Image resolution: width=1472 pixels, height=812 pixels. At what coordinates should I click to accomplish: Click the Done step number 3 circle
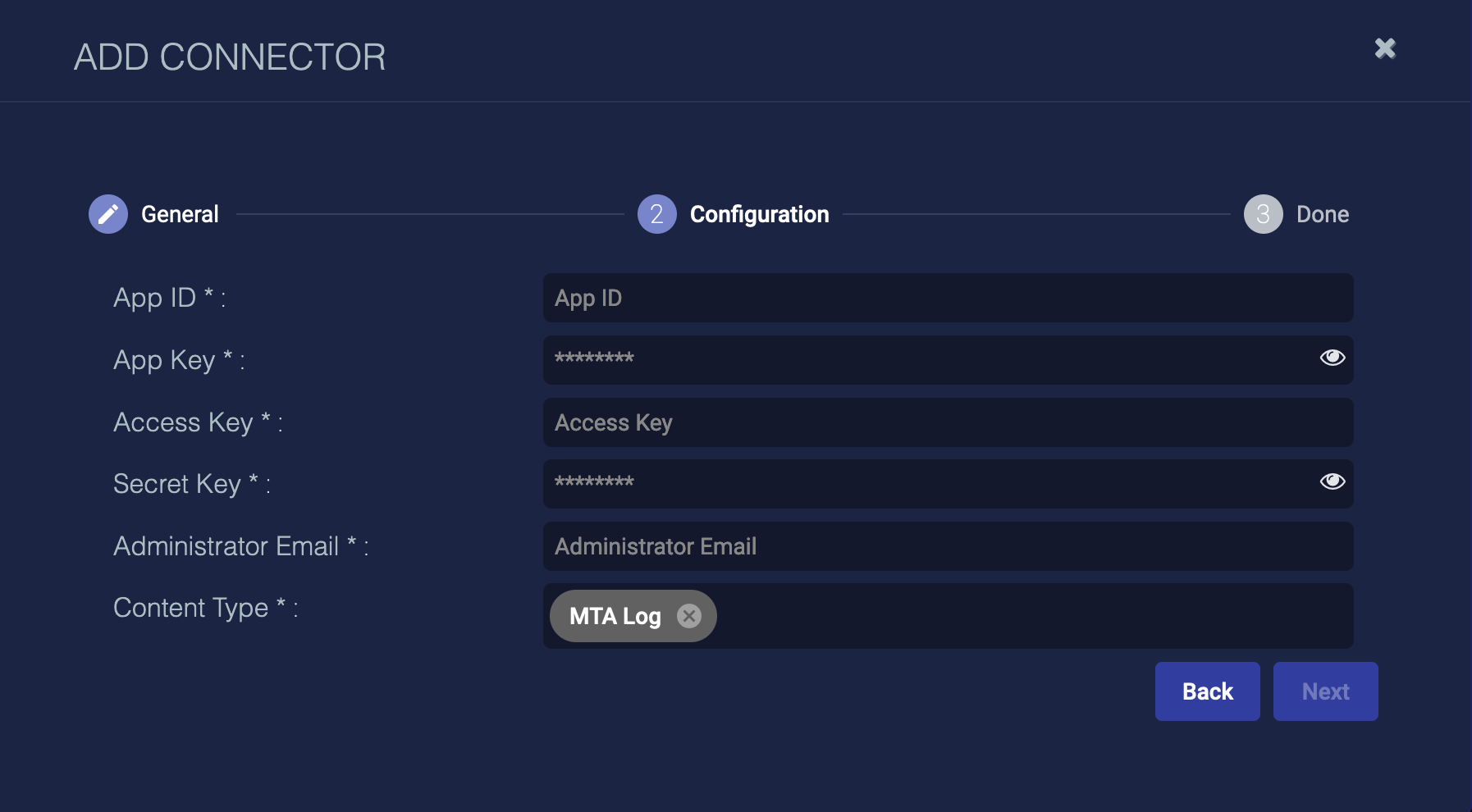1263,214
